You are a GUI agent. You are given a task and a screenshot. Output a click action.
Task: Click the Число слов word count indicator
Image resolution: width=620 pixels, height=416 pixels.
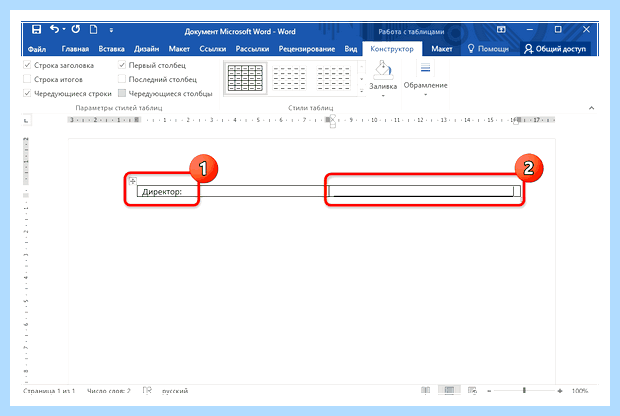click(109, 391)
